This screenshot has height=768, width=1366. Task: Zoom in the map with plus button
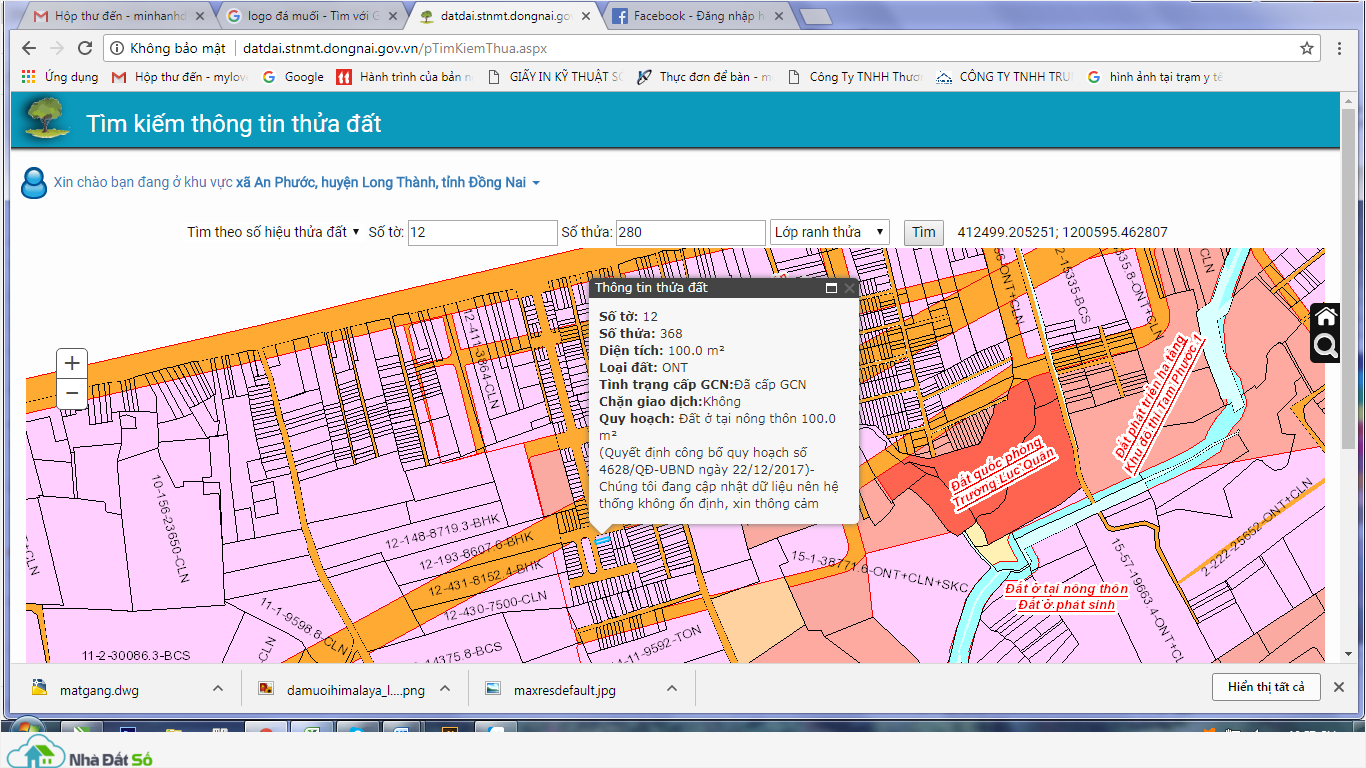coord(72,363)
